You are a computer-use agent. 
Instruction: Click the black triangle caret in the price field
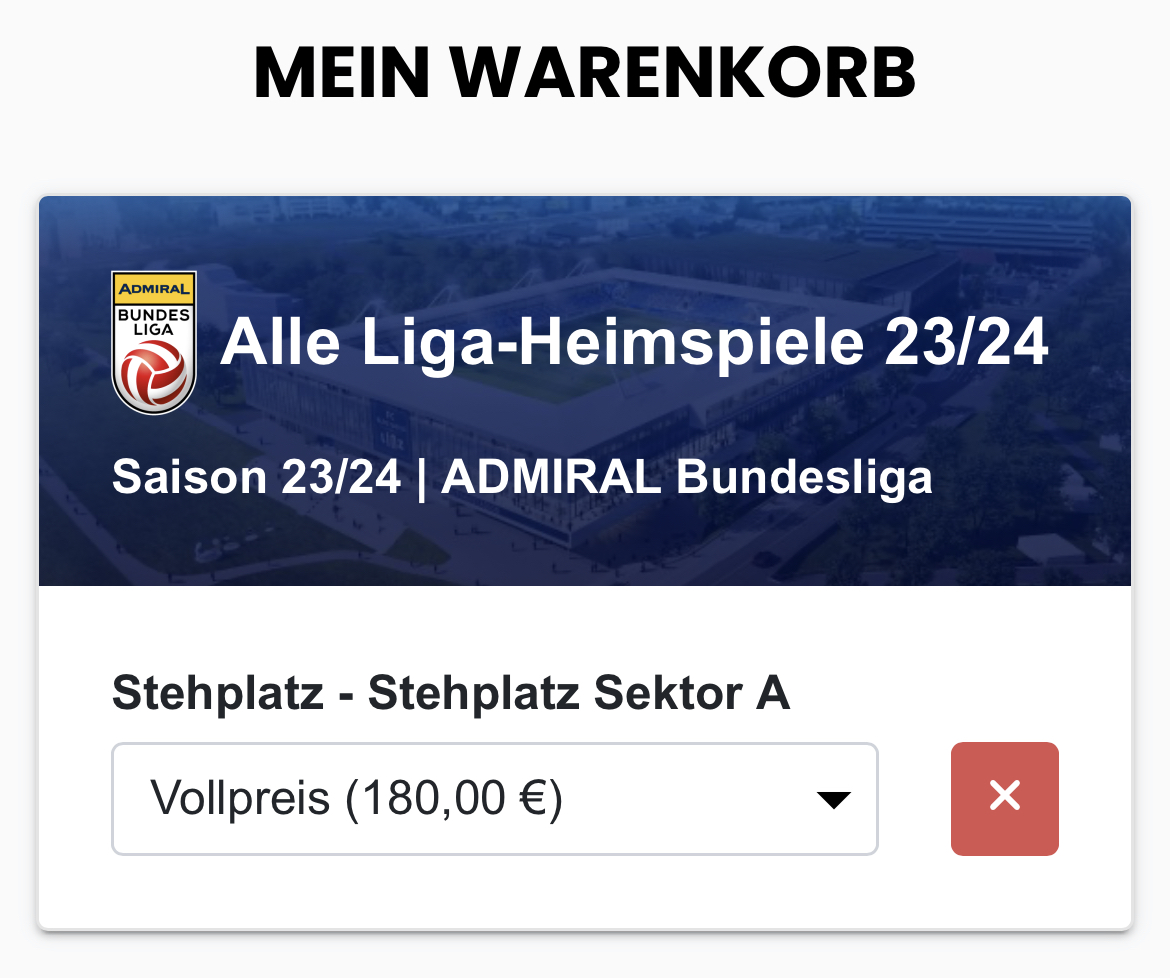click(x=833, y=800)
